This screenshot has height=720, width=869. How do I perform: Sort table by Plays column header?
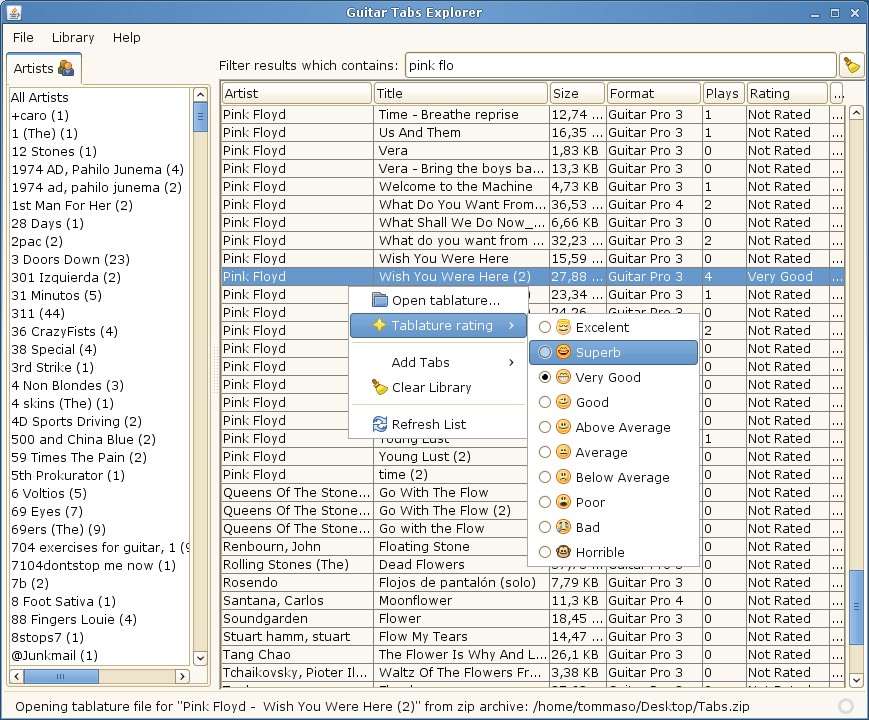click(x=723, y=93)
